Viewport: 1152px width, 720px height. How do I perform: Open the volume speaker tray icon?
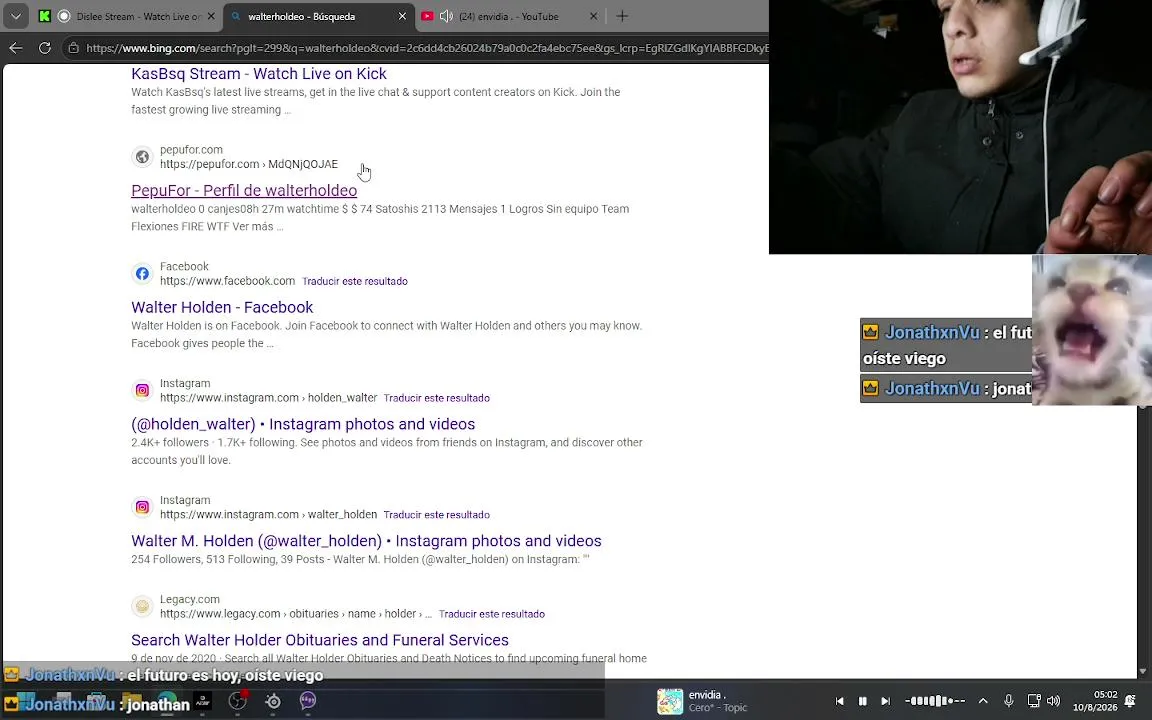click(1054, 701)
